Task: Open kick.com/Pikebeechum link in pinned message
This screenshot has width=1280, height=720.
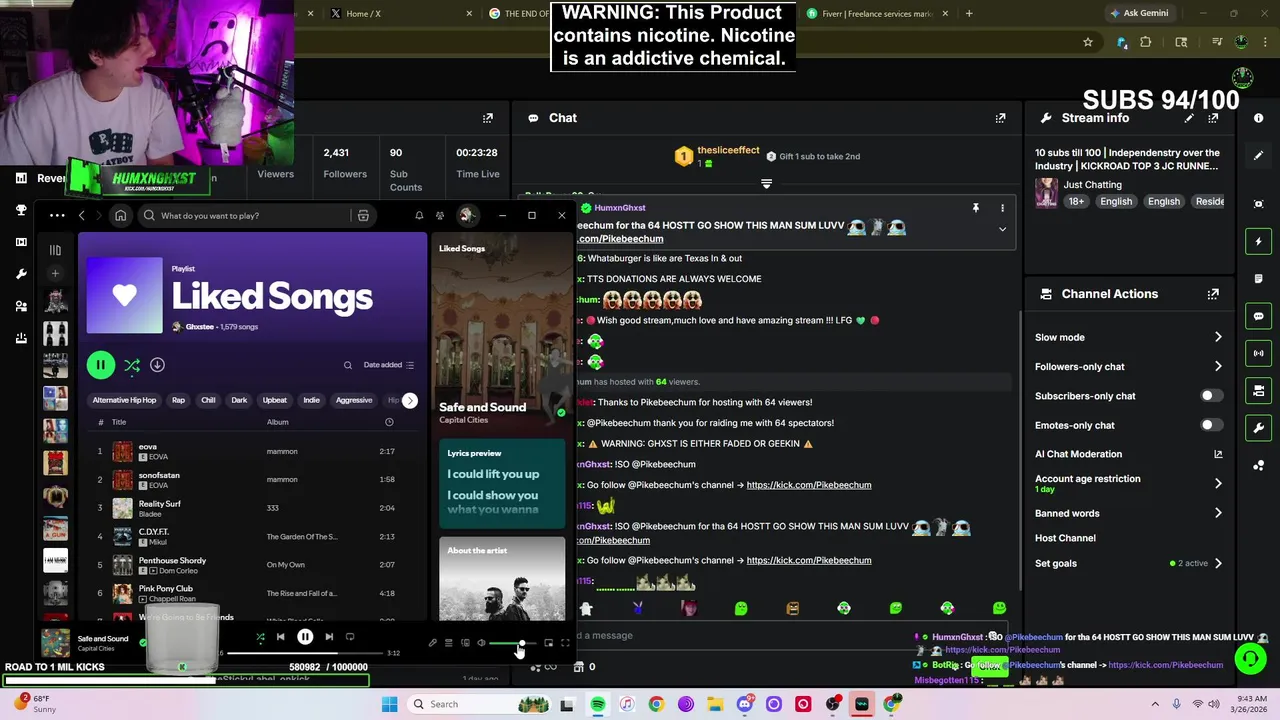Action: [x=620, y=239]
